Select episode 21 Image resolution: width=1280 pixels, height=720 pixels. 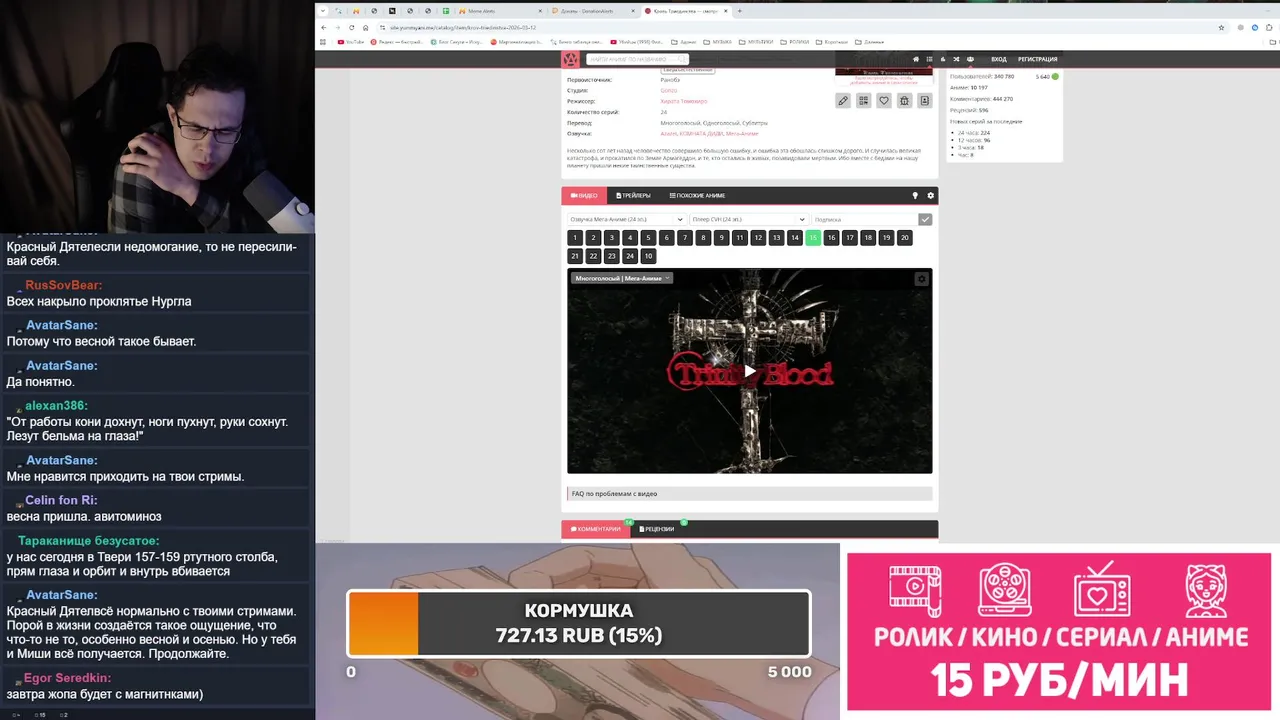[574, 256]
